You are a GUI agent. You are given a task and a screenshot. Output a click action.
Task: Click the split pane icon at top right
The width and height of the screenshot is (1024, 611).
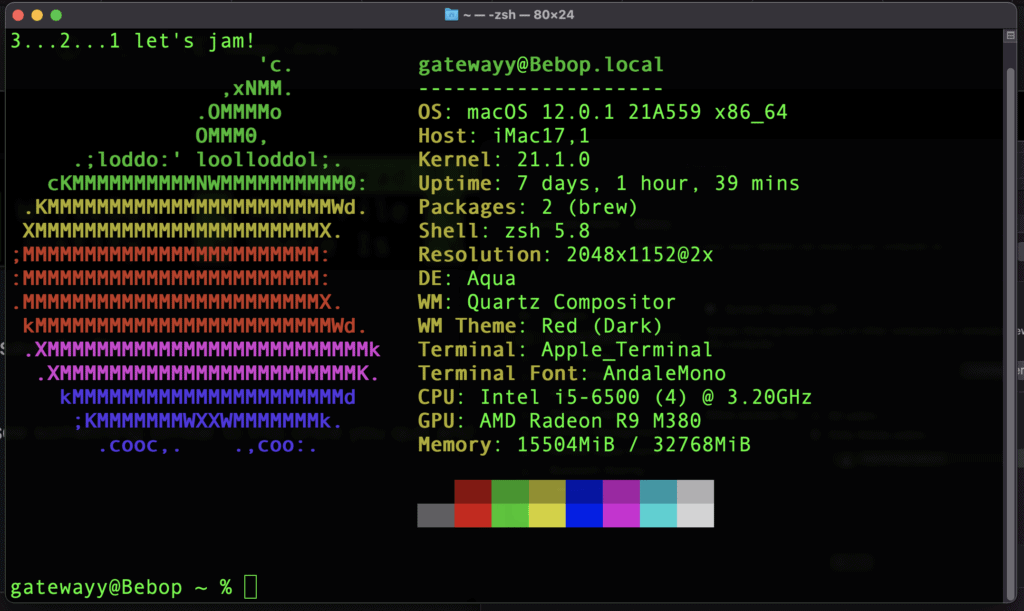1011,35
